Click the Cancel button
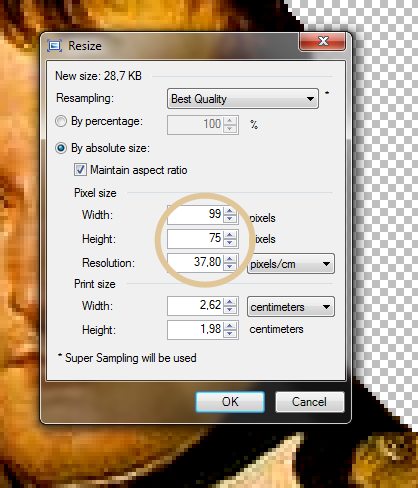 (x=310, y=402)
